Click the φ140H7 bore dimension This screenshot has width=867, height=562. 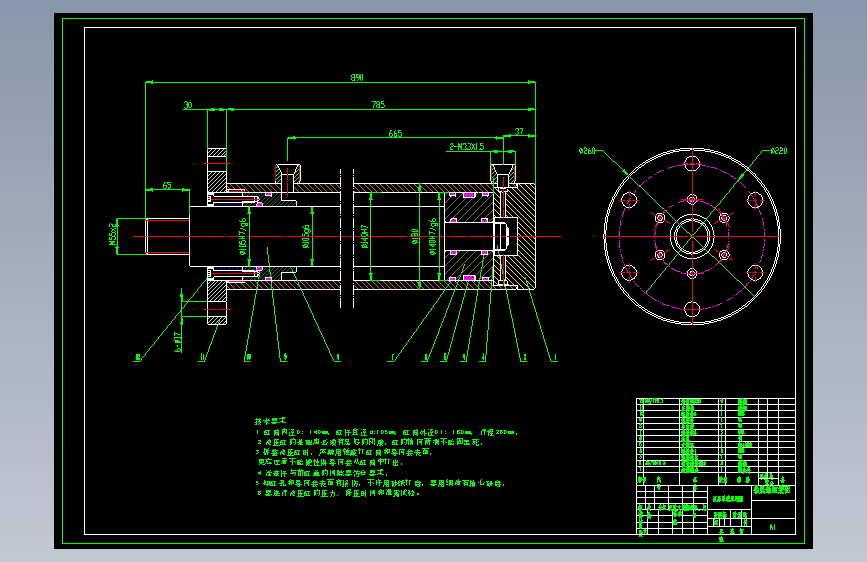click(364, 236)
